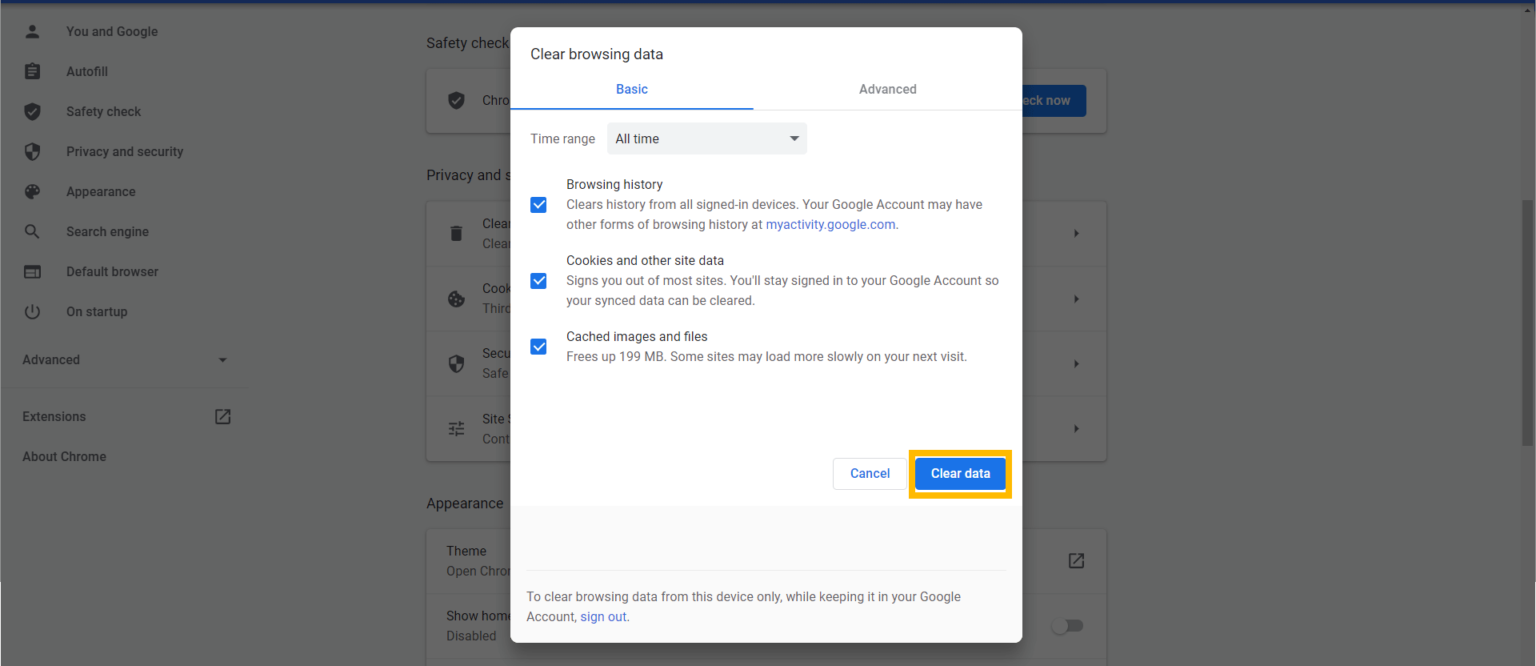This screenshot has height=666, width=1536.
Task: Click the Privacy and security shield icon
Action: (x=32, y=151)
